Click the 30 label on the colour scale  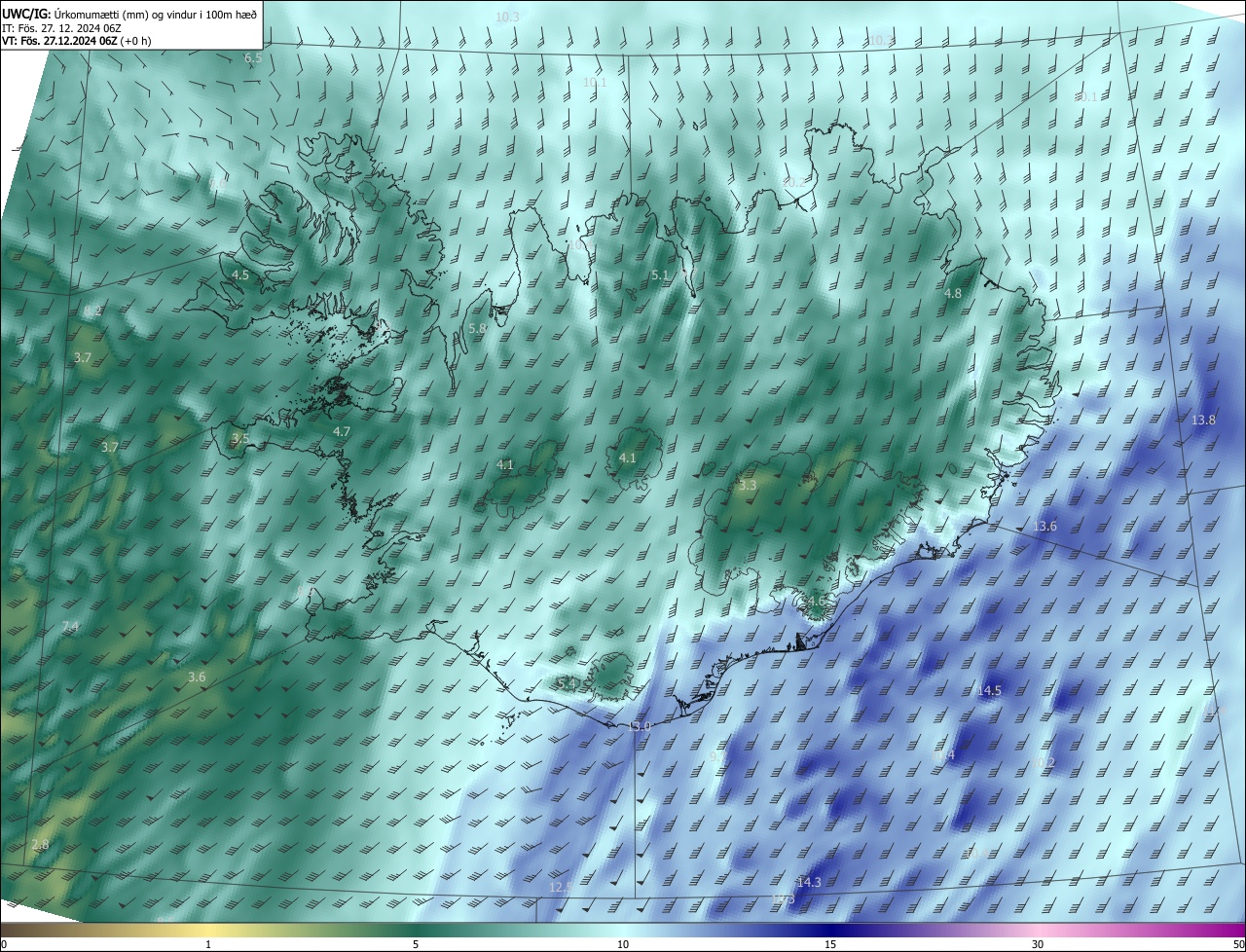pyautogui.click(x=1038, y=944)
